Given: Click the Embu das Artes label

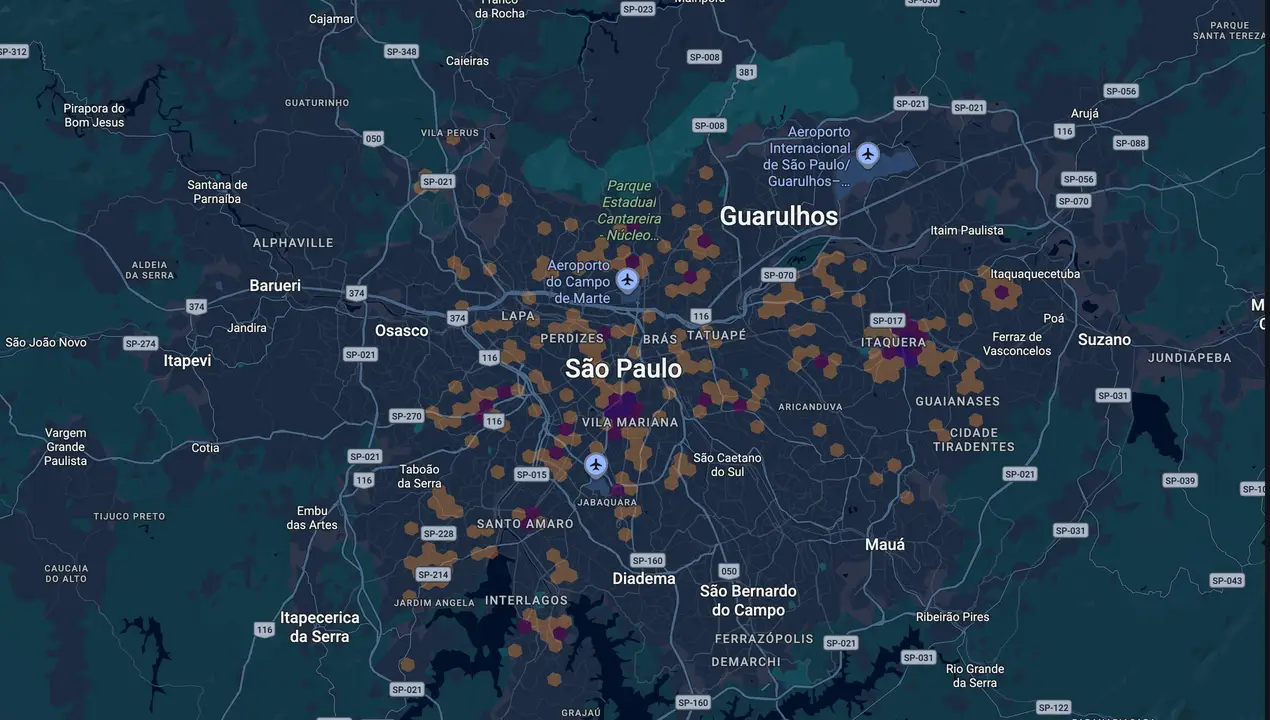Looking at the screenshot, I should pos(312,518).
